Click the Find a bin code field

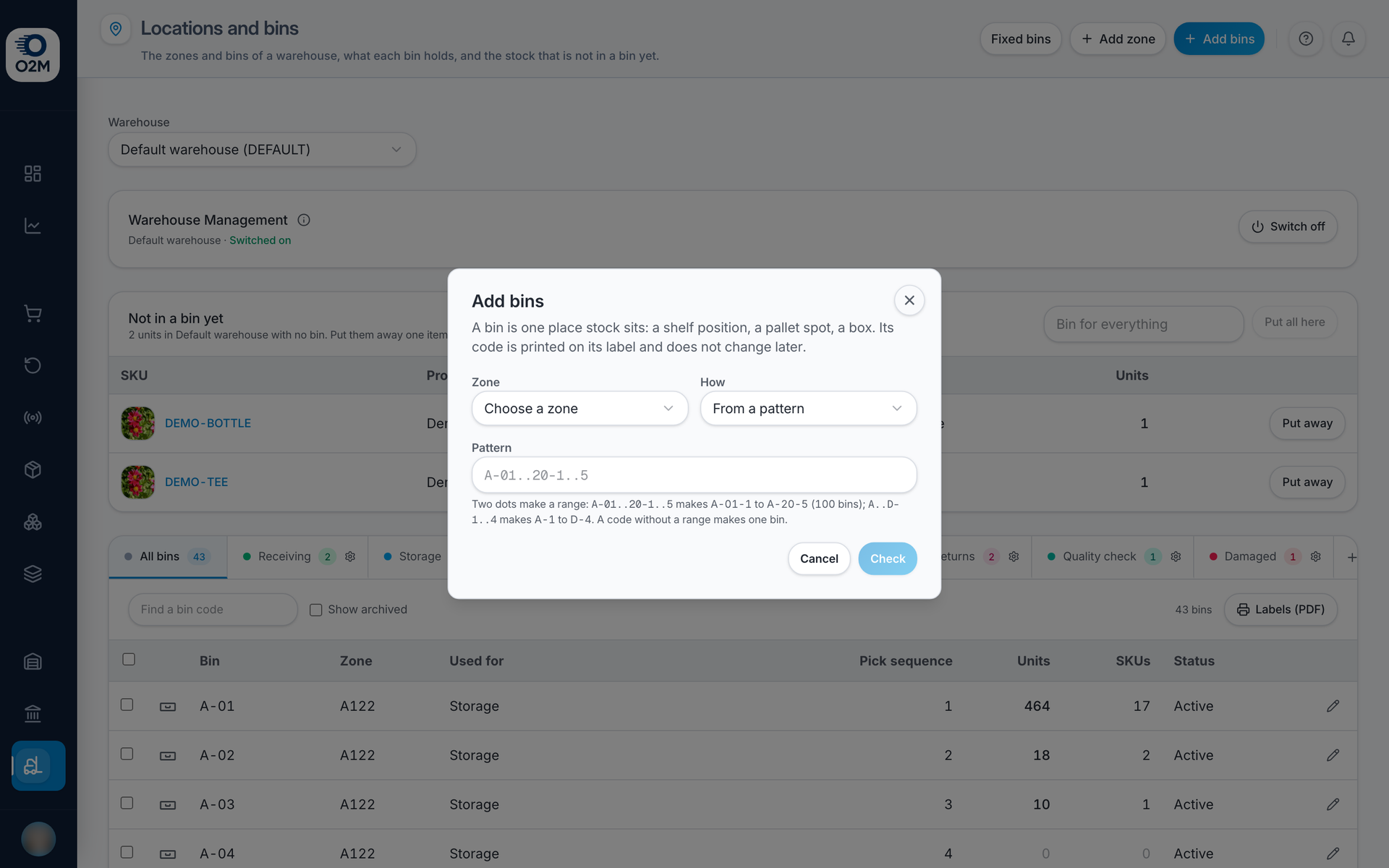pyautogui.click(x=213, y=610)
